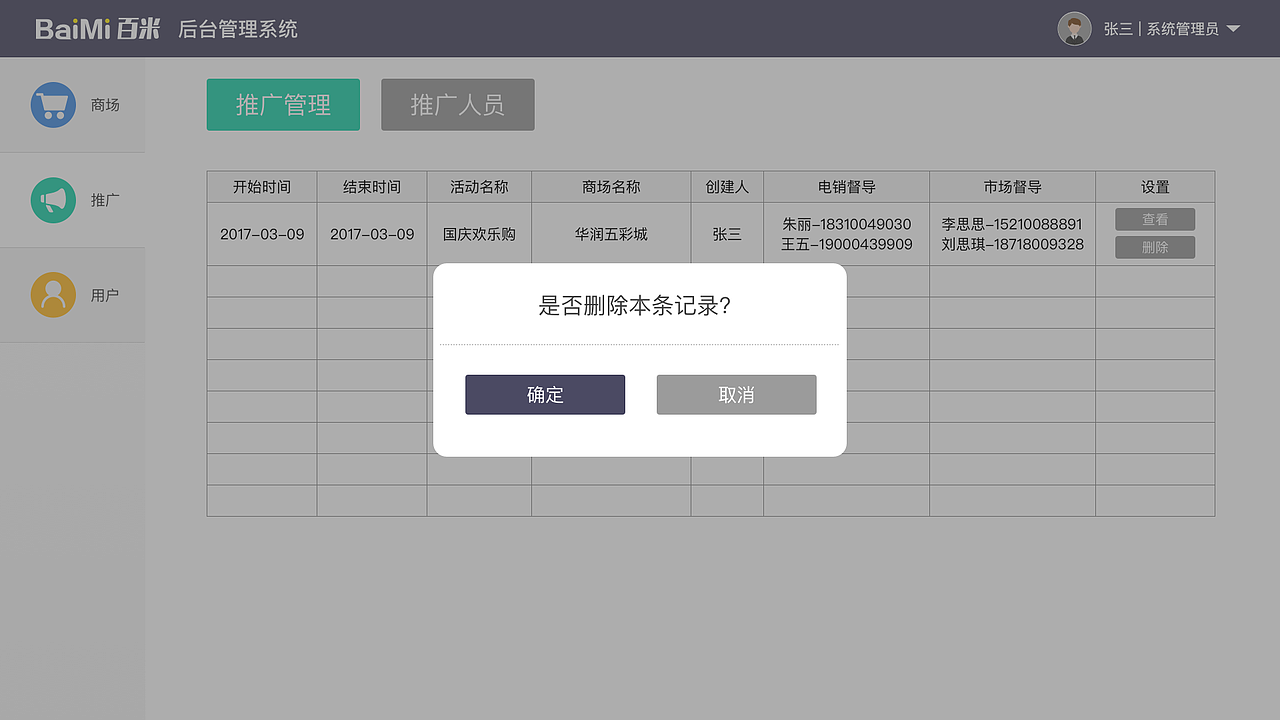
Task: Expand the 系统管理员 account dropdown arrow
Action: coord(1233,29)
